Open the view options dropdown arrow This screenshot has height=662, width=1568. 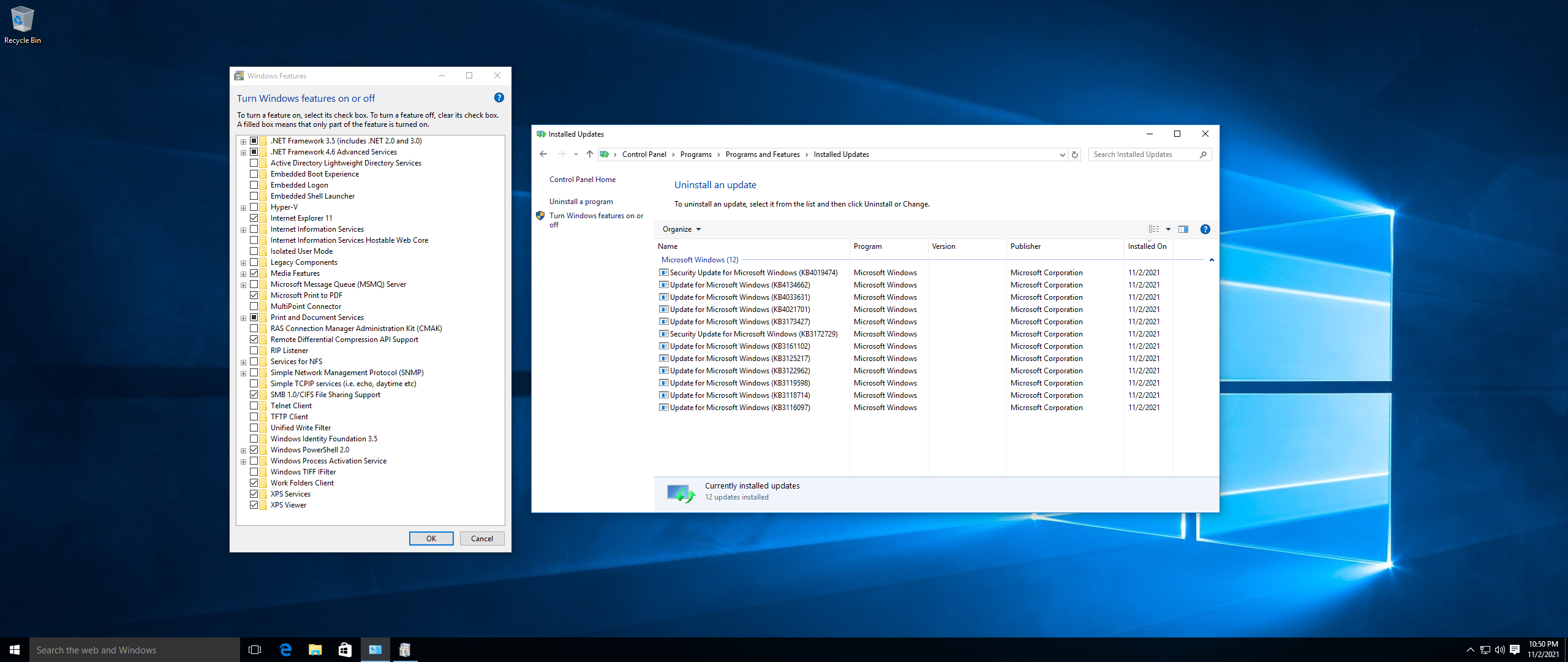1168,229
